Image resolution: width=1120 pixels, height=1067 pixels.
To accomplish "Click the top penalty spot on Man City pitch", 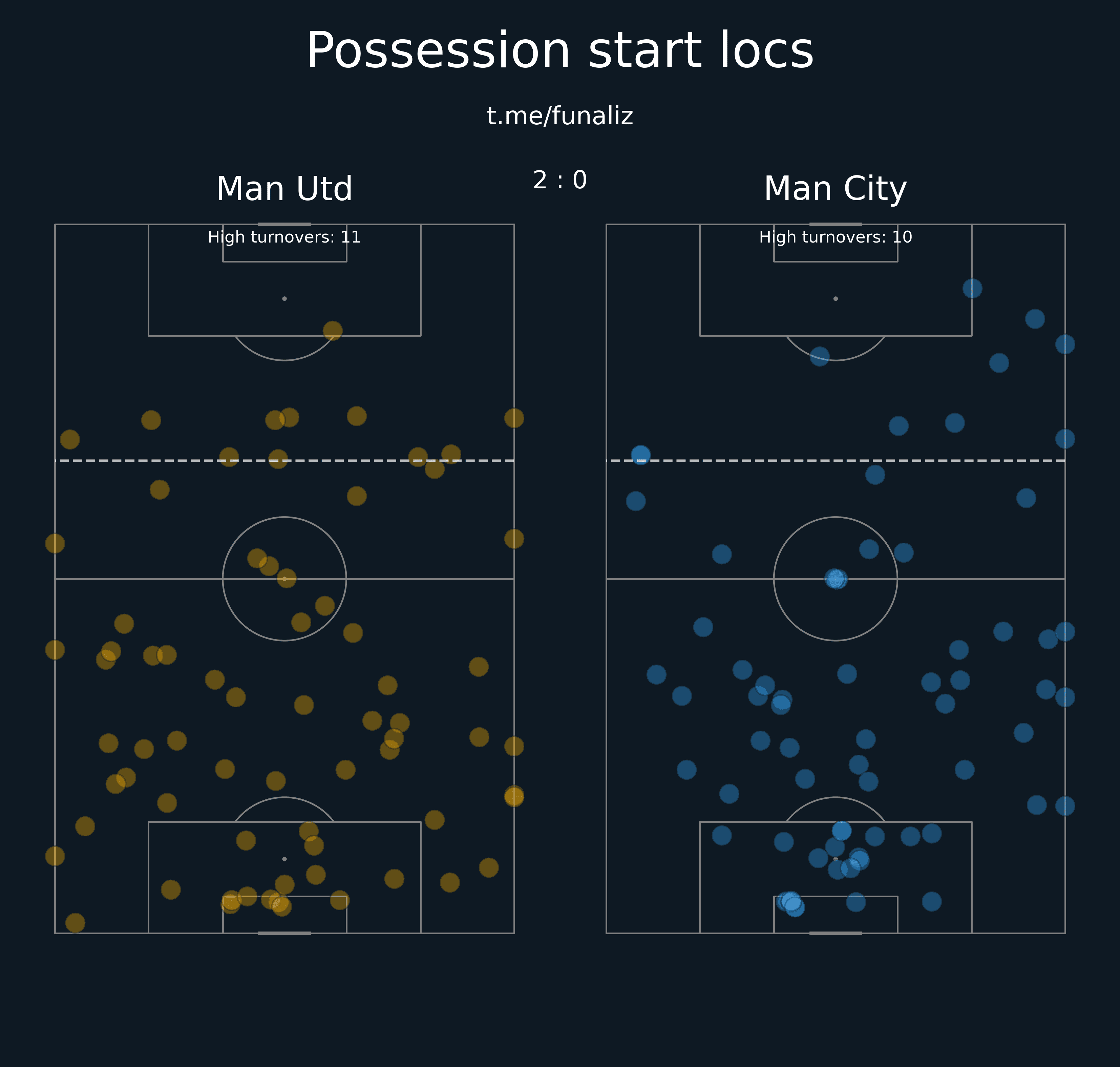I will click(x=835, y=299).
